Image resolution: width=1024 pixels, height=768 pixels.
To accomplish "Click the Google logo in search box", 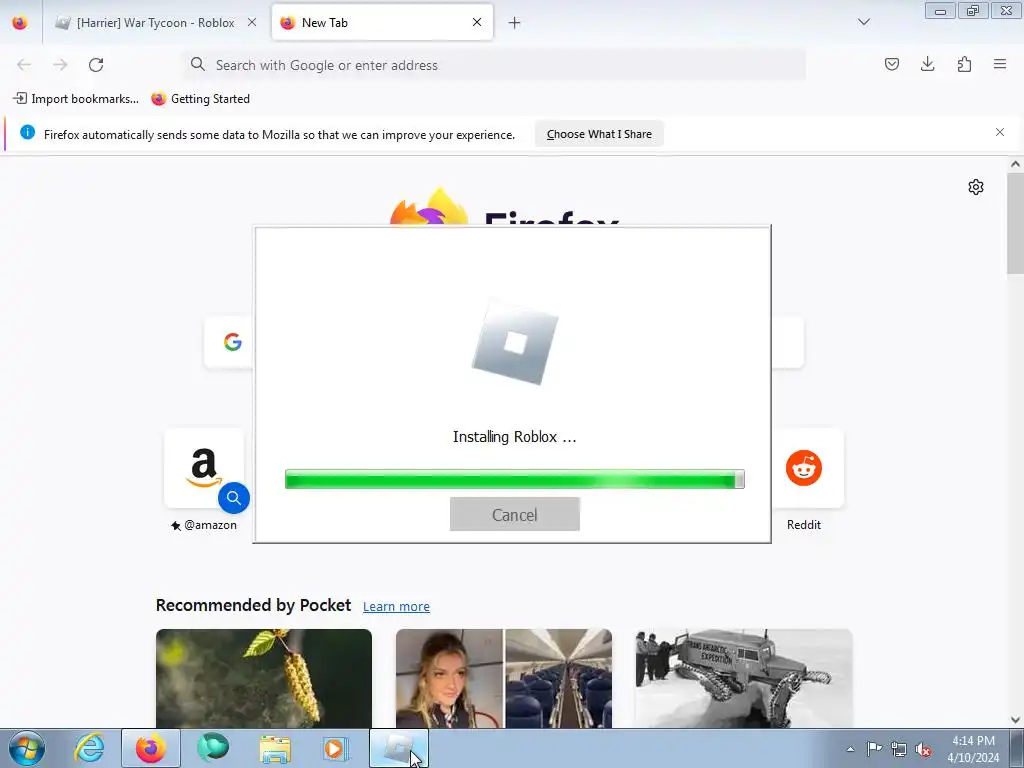I will (x=232, y=342).
